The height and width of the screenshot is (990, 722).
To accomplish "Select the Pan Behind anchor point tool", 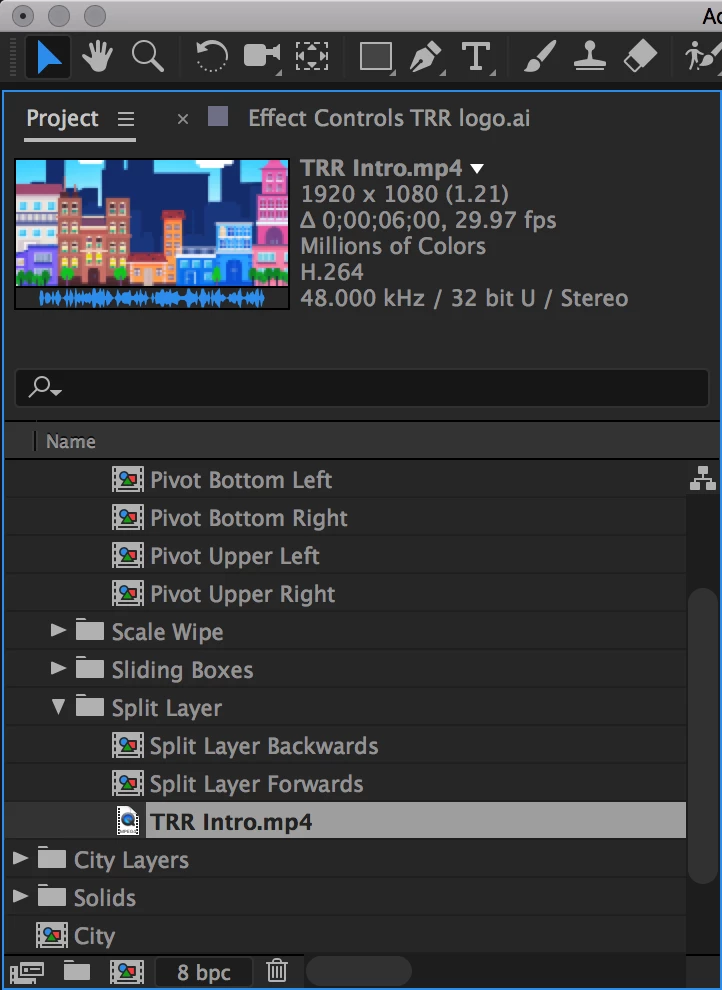I will coord(312,57).
